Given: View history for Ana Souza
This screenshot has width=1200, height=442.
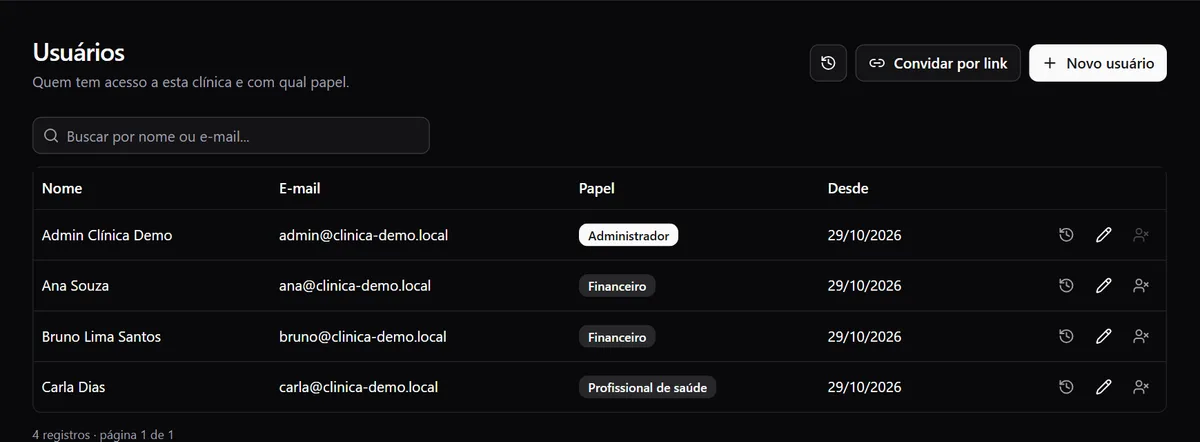Looking at the screenshot, I should (x=1066, y=286).
